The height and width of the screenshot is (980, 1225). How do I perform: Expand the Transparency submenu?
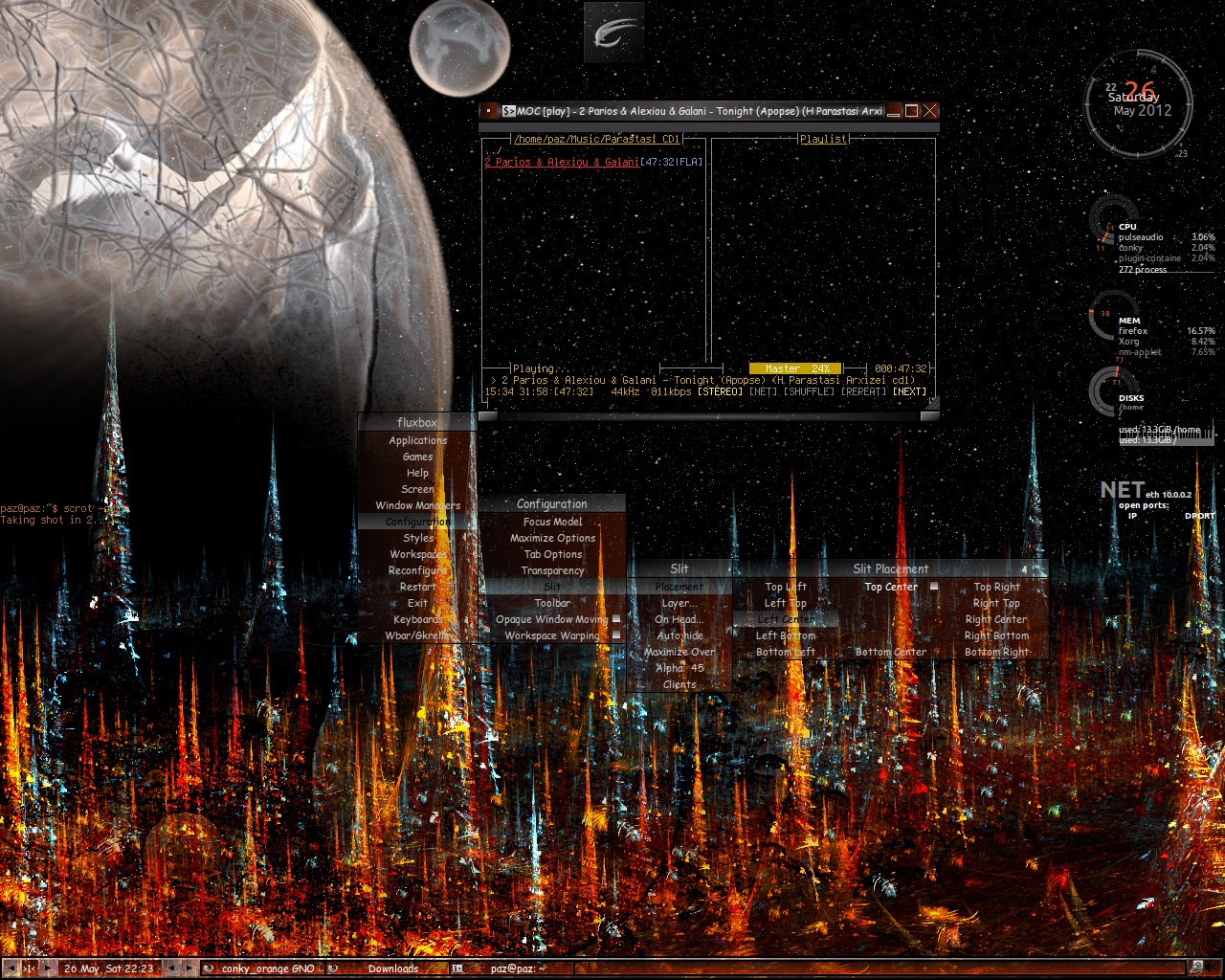click(x=552, y=570)
